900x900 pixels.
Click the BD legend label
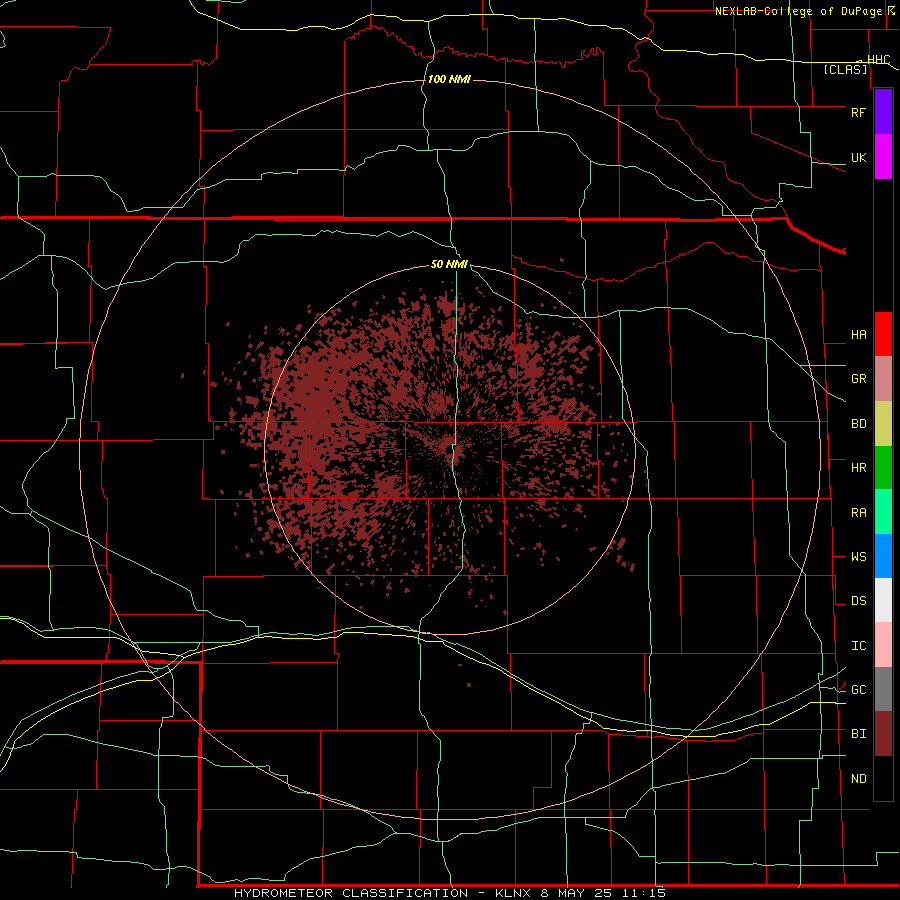click(x=858, y=424)
